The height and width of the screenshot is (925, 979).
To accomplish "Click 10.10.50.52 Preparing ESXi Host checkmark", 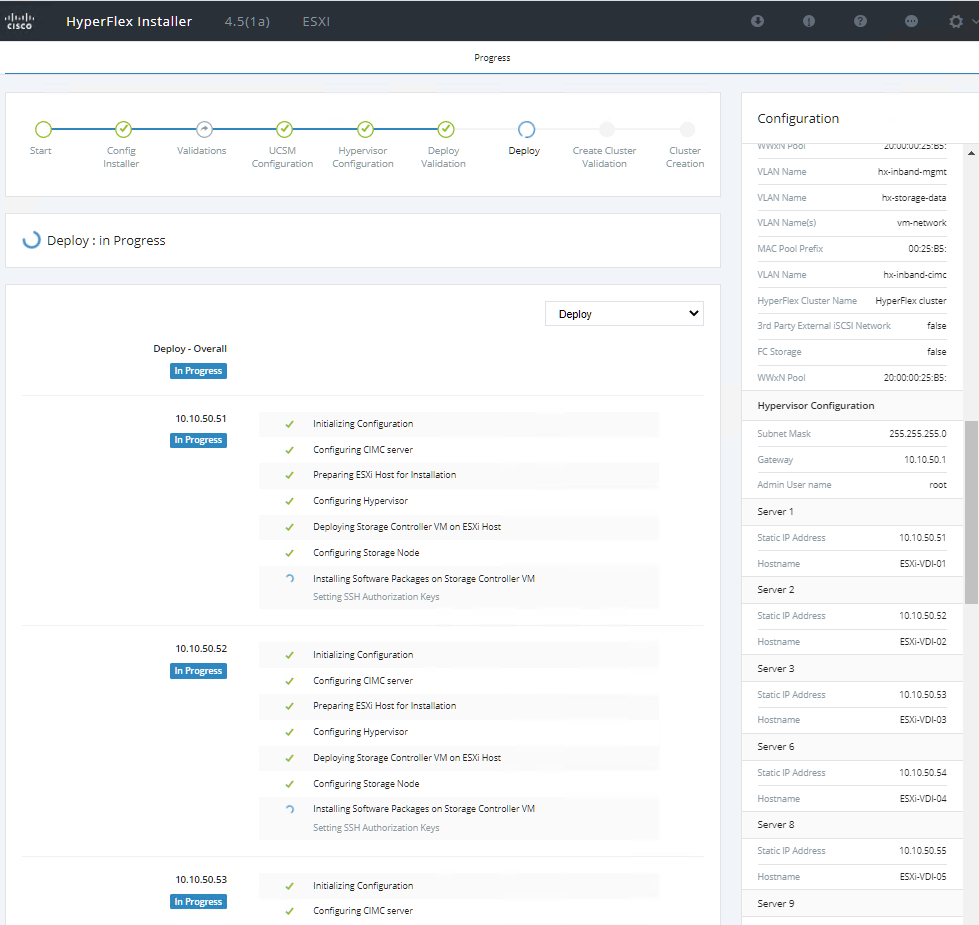I will [290, 706].
